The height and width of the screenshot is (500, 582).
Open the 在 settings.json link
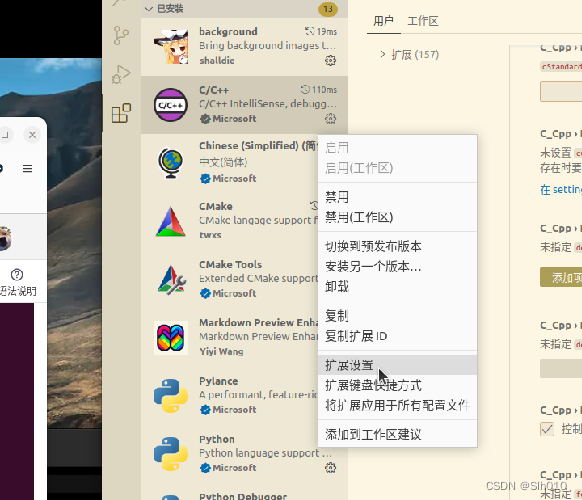[561, 190]
